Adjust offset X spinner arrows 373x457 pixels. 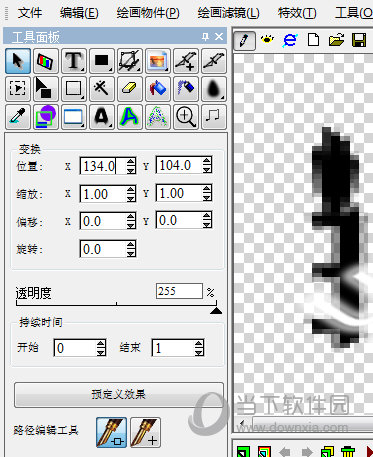(131, 221)
